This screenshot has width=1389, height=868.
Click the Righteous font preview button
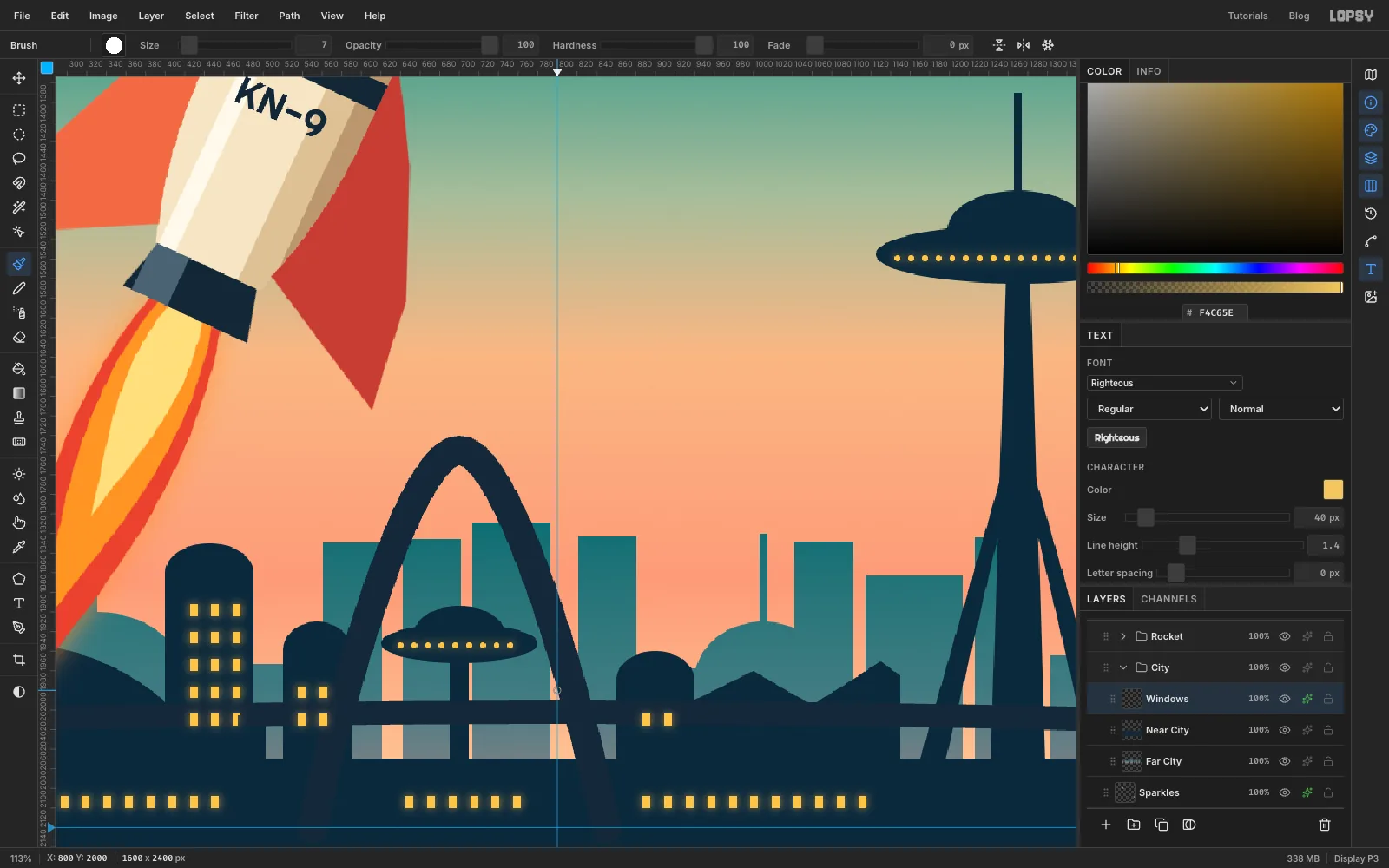[1116, 437]
